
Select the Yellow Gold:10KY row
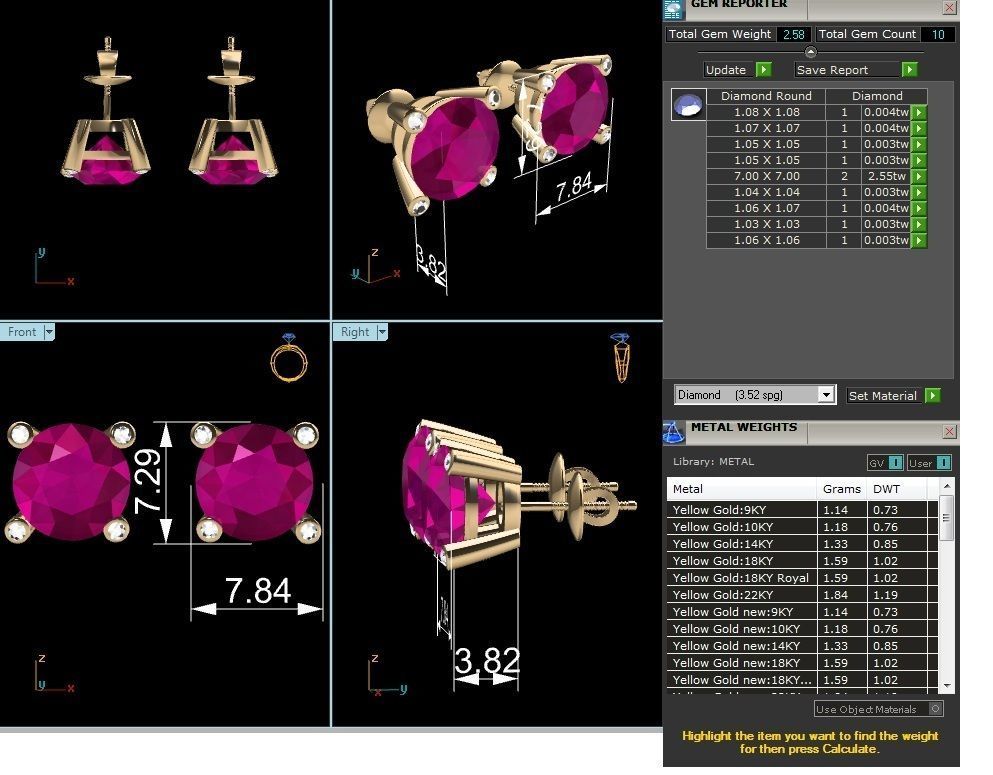(802, 527)
